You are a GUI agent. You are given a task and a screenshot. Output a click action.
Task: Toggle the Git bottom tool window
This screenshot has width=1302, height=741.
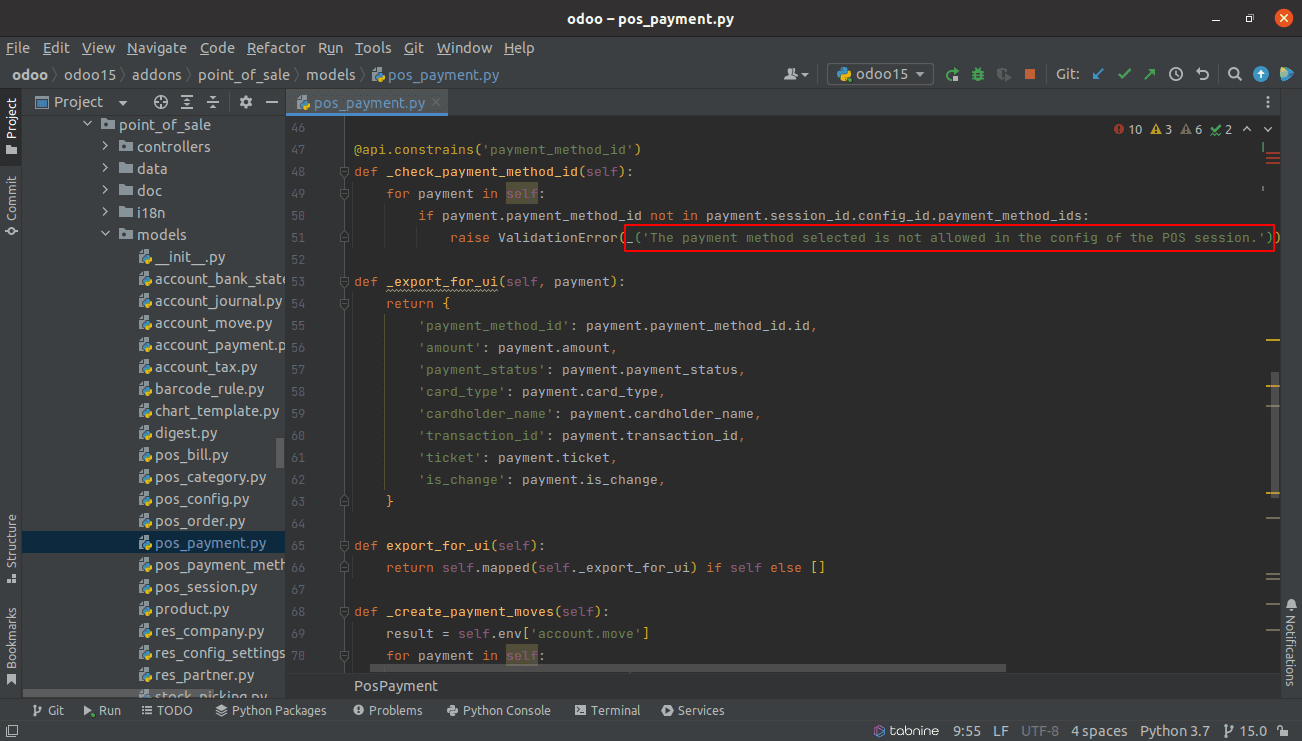(x=48, y=710)
